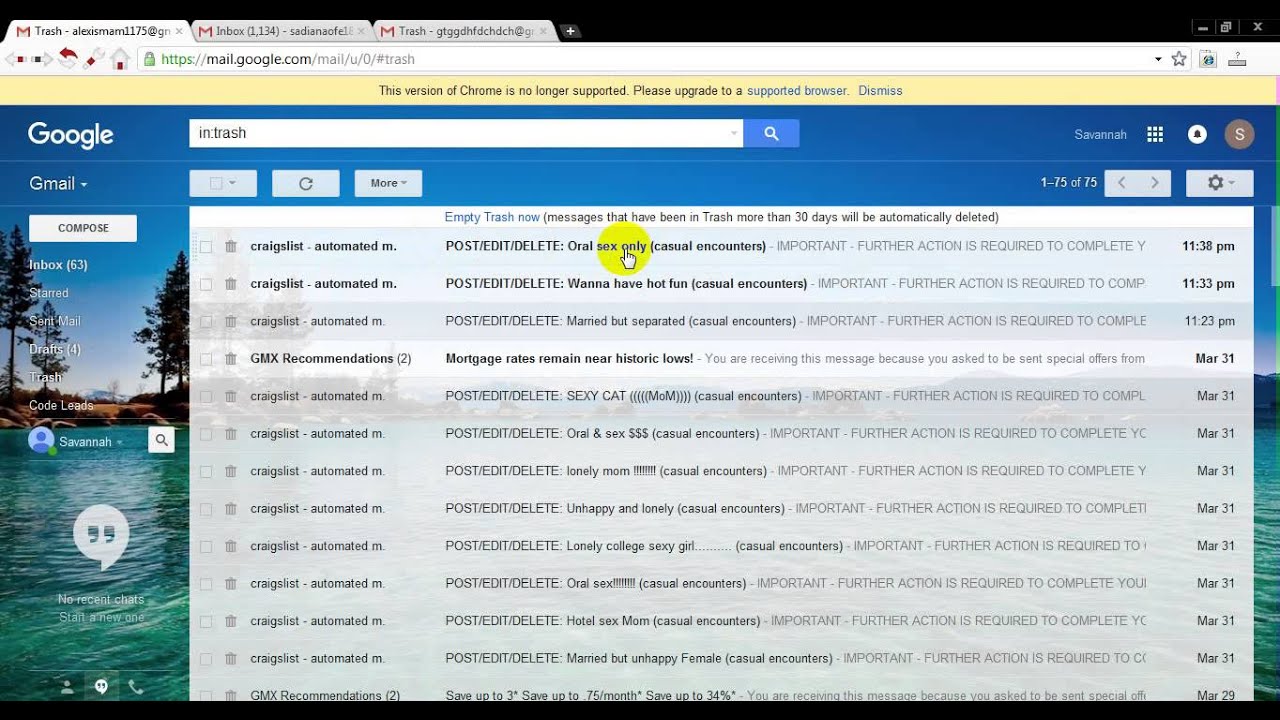Image resolution: width=1280 pixels, height=720 pixels.
Task: Select the Married but unhappy Female checkbox
Action: pyautogui.click(x=205, y=659)
